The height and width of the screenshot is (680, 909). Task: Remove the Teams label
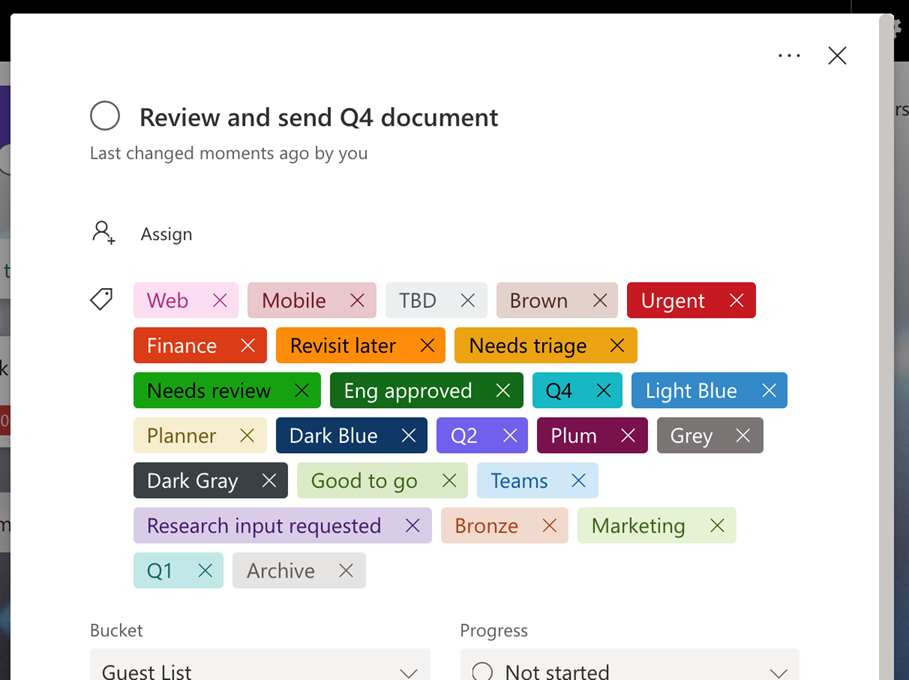click(x=577, y=480)
